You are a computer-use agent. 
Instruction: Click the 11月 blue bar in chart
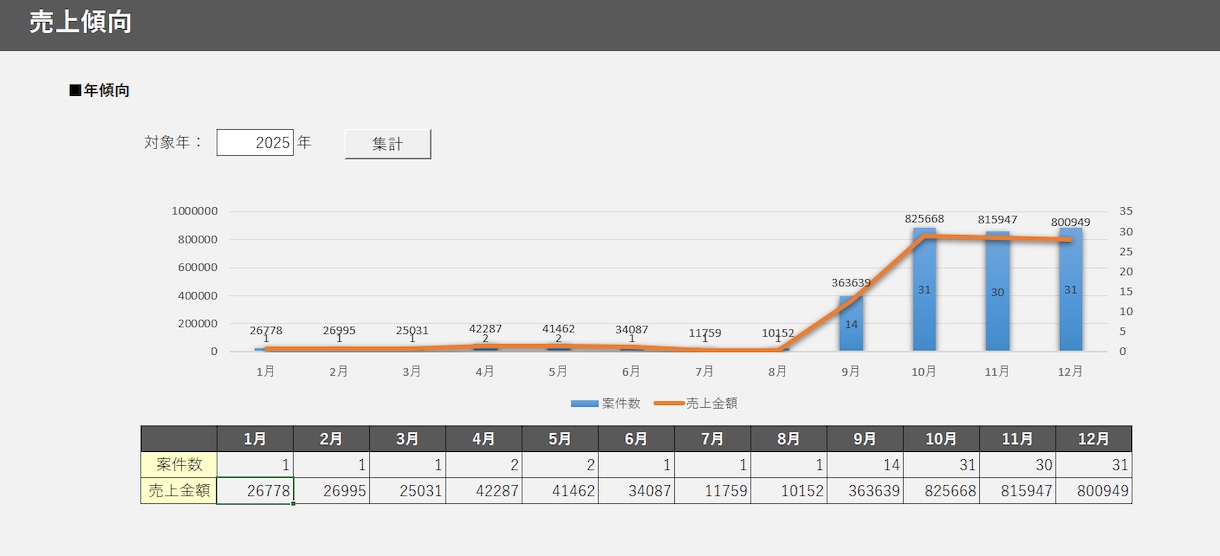[997, 291]
